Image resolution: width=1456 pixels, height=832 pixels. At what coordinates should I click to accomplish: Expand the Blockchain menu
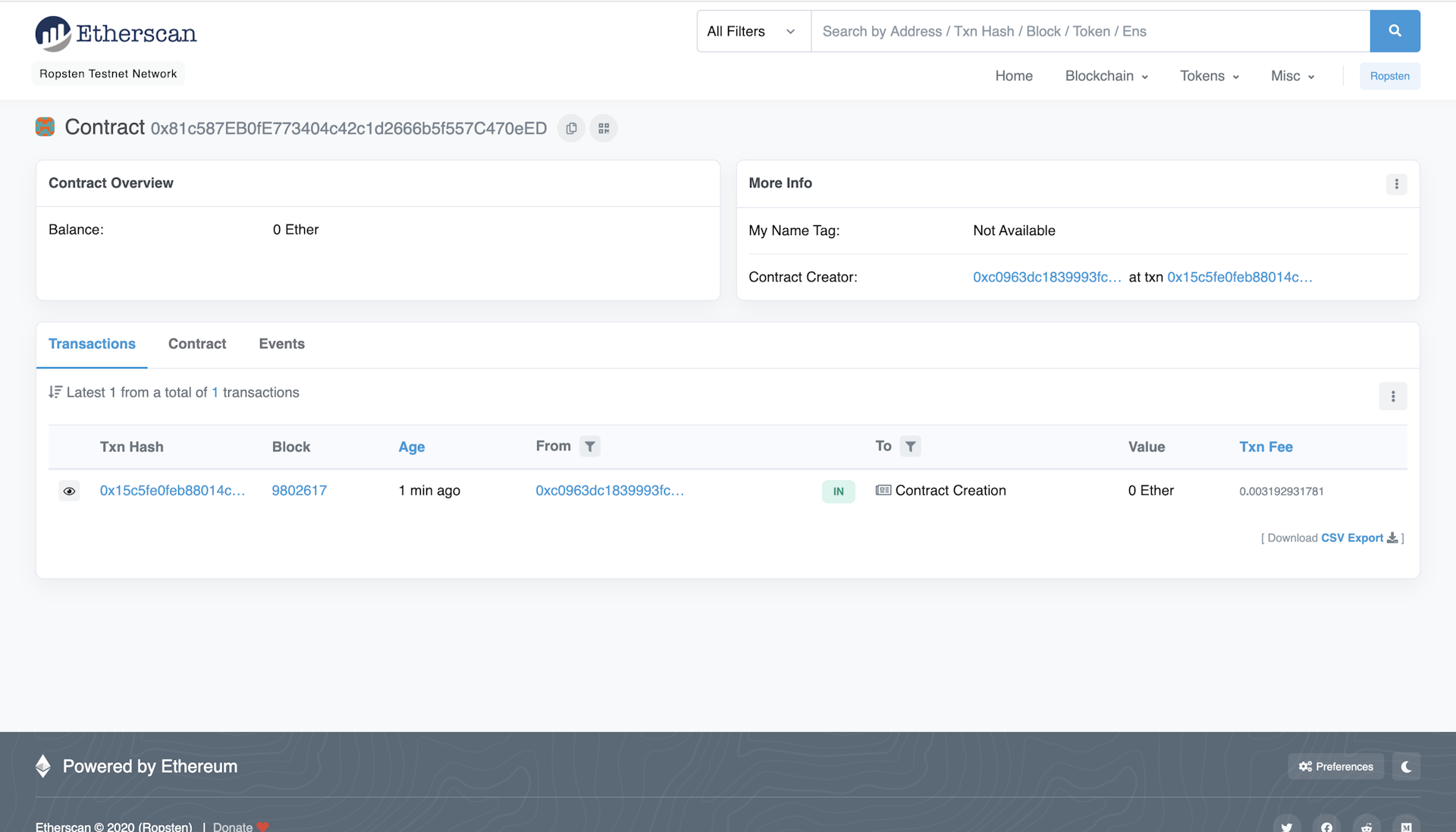(x=1106, y=76)
